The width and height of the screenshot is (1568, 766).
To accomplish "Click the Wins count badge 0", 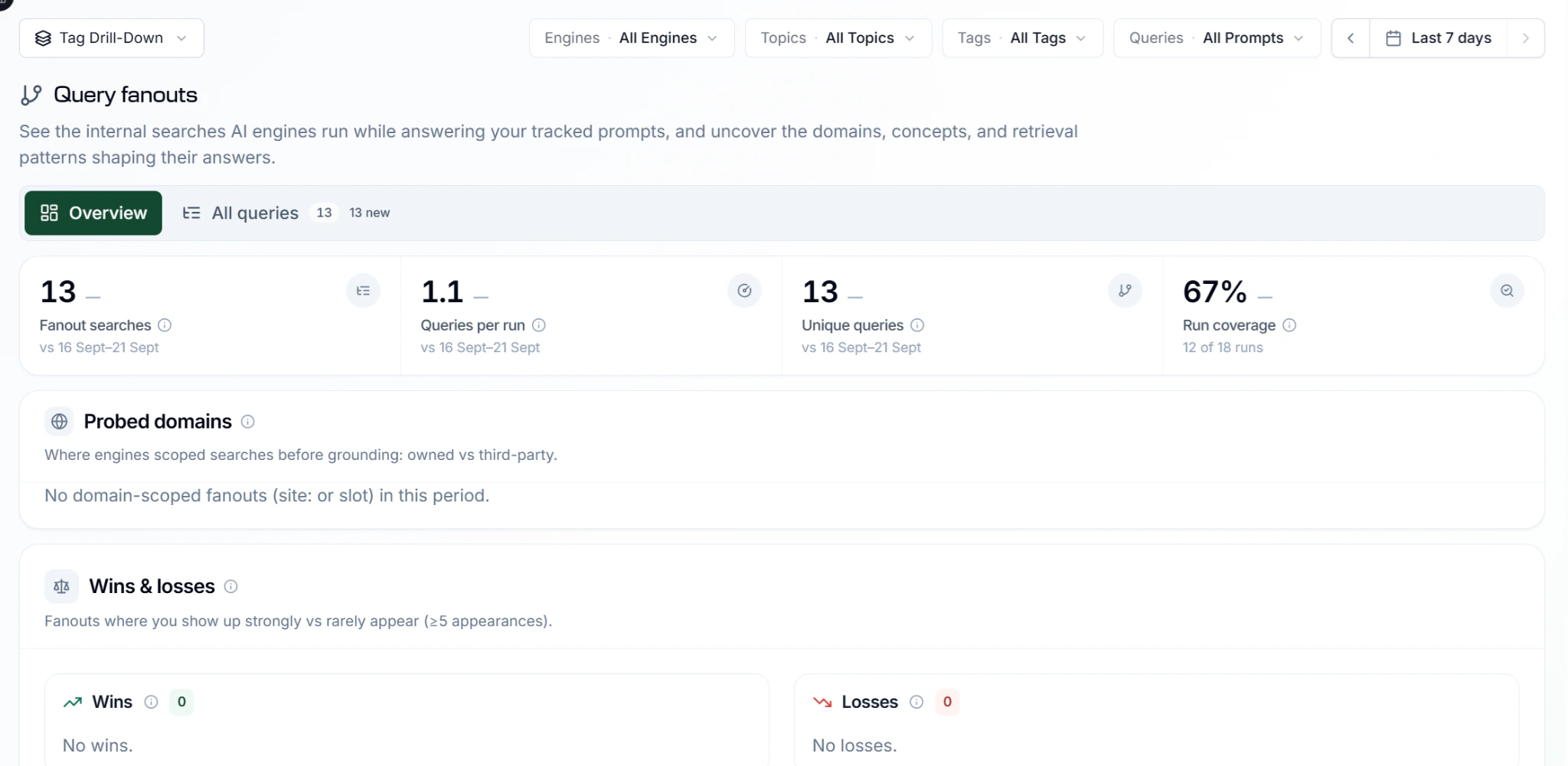I will (x=181, y=702).
